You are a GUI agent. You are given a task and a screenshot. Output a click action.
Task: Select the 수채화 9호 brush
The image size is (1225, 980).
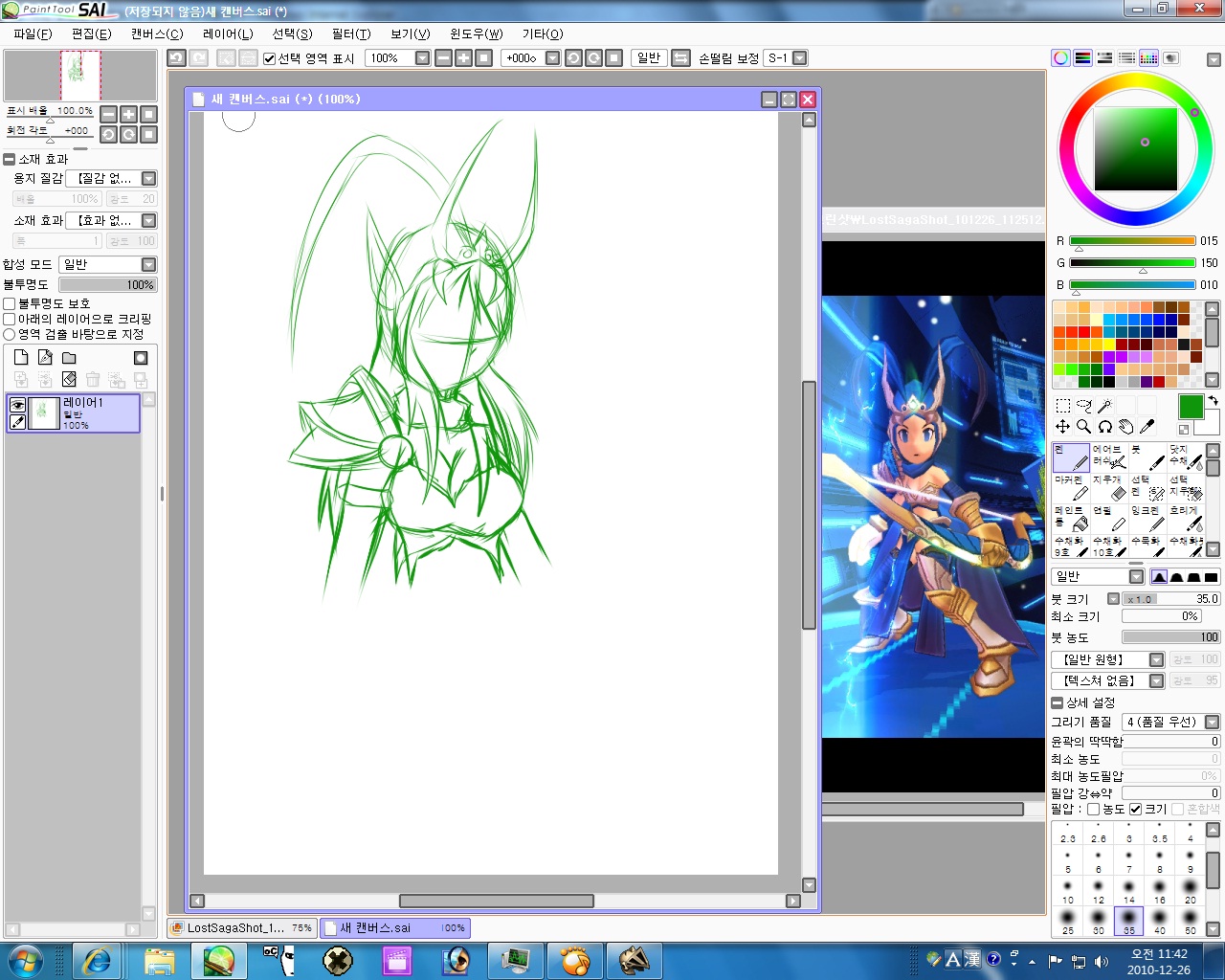coord(1071,546)
